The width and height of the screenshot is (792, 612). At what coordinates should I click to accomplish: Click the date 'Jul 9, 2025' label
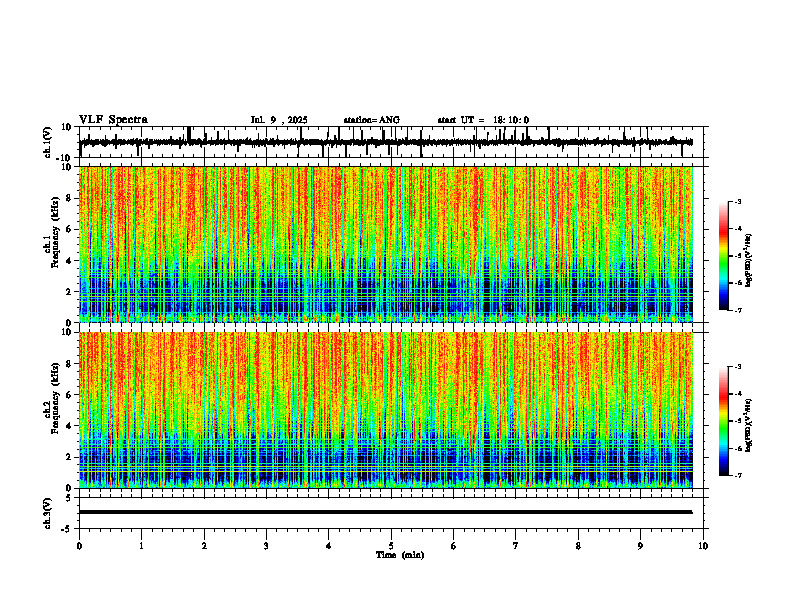point(279,120)
